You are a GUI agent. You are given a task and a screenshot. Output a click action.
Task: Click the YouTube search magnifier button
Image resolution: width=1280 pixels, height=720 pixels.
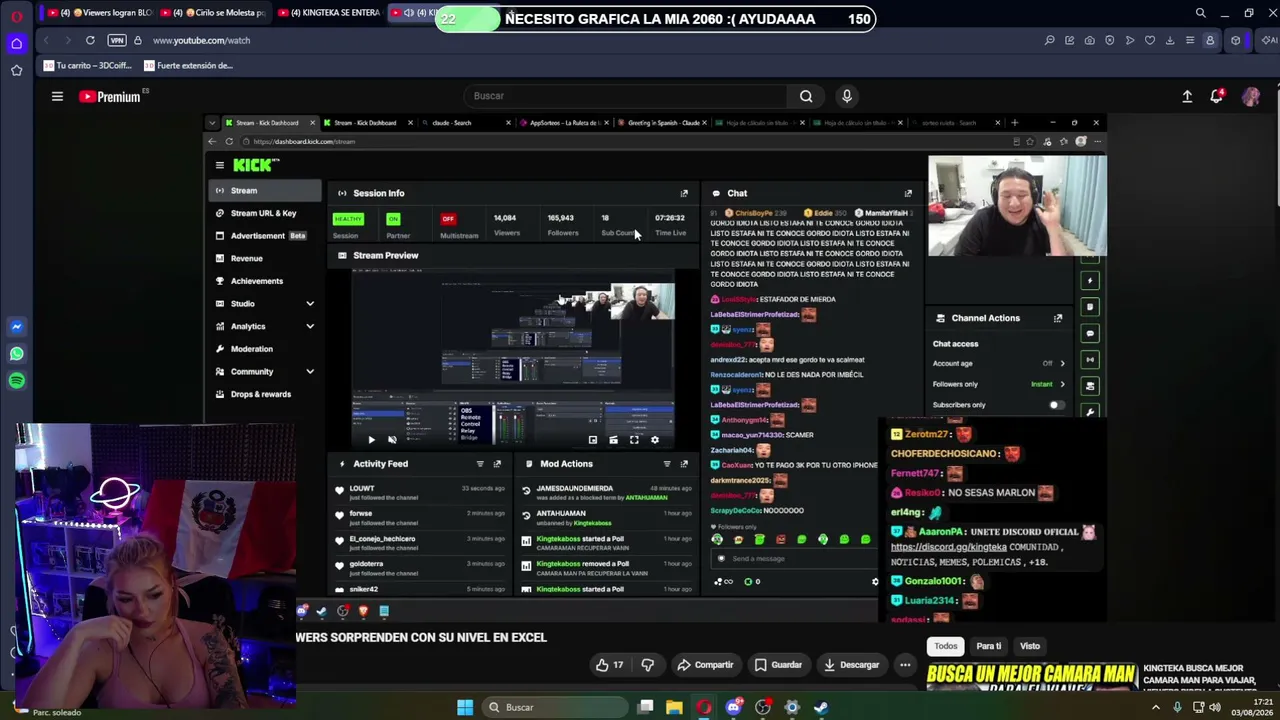806,96
